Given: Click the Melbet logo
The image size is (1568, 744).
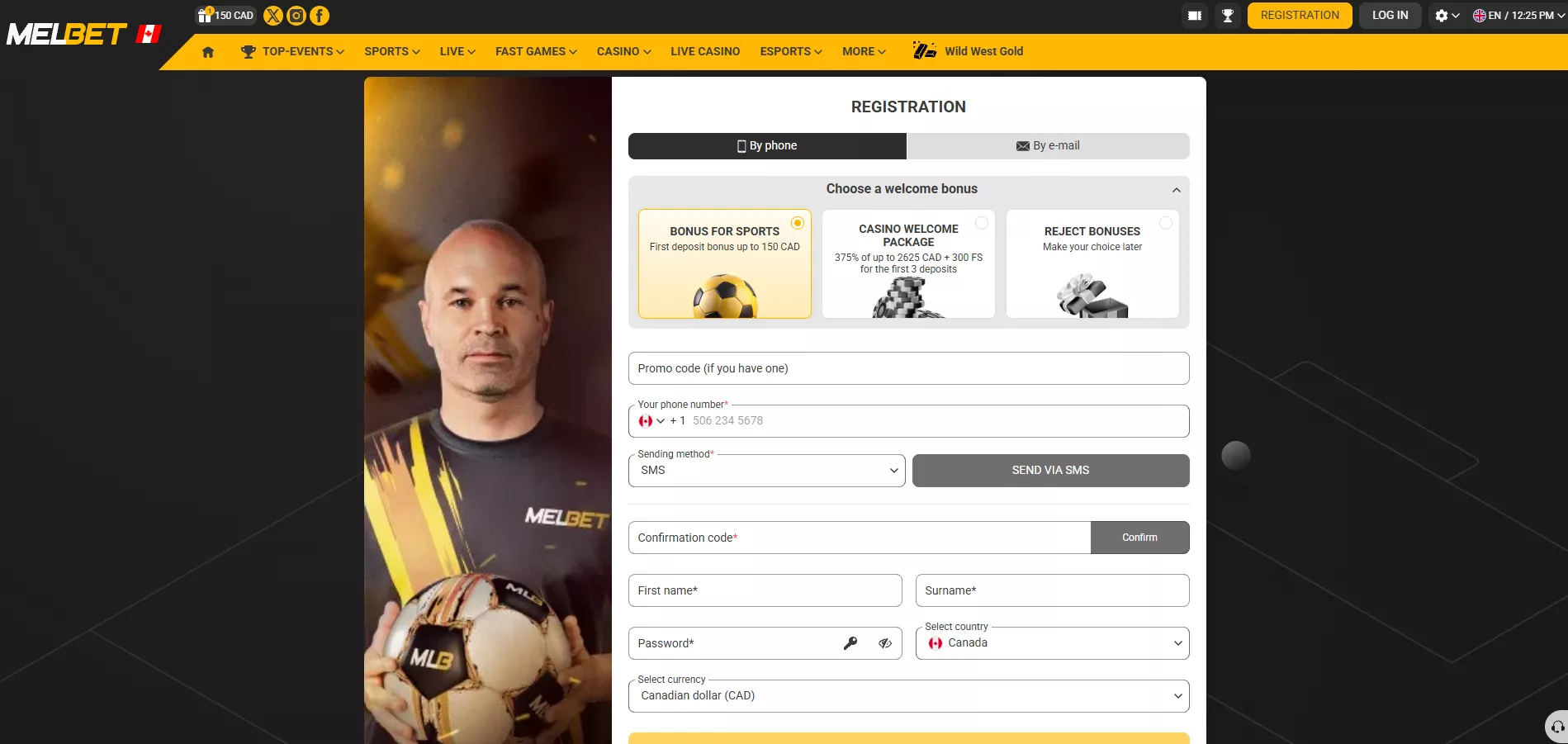Looking at the screenshot, I should tap(66, 34).
